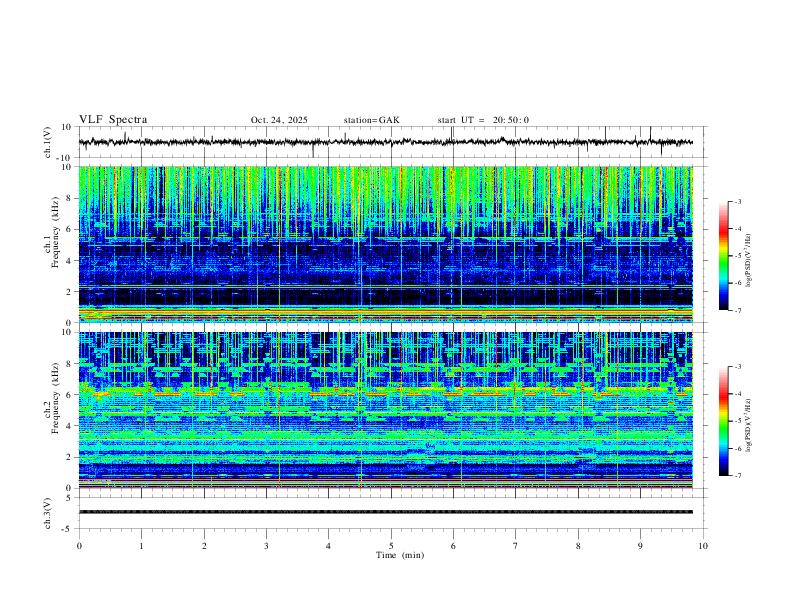
Task: Click the ch.1 spectrogram colorbar
Action: coord(723,256)
